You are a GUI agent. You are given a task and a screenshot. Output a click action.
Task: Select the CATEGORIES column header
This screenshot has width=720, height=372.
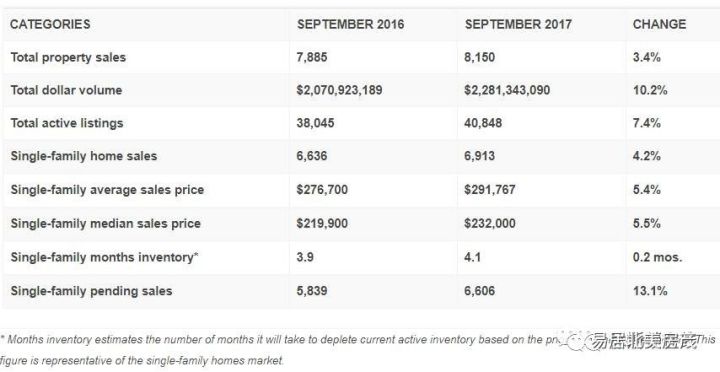tap(50, 24)
